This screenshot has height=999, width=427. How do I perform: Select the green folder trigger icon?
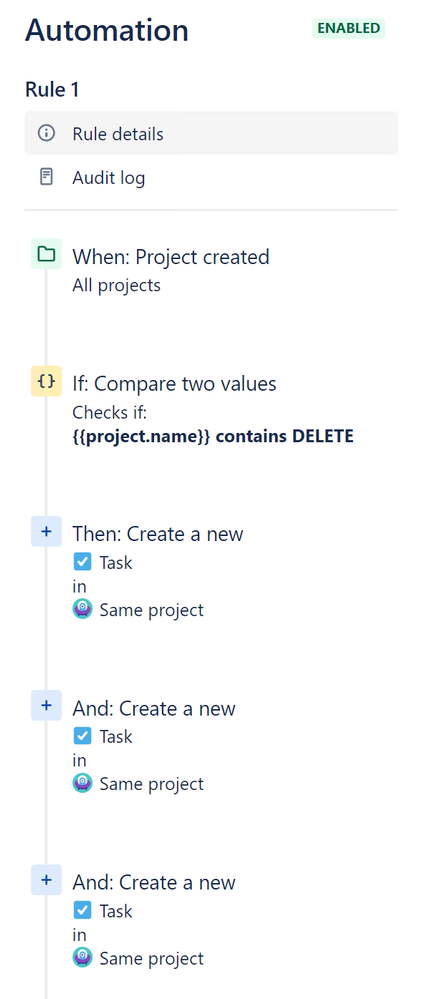tap(46, 254)
